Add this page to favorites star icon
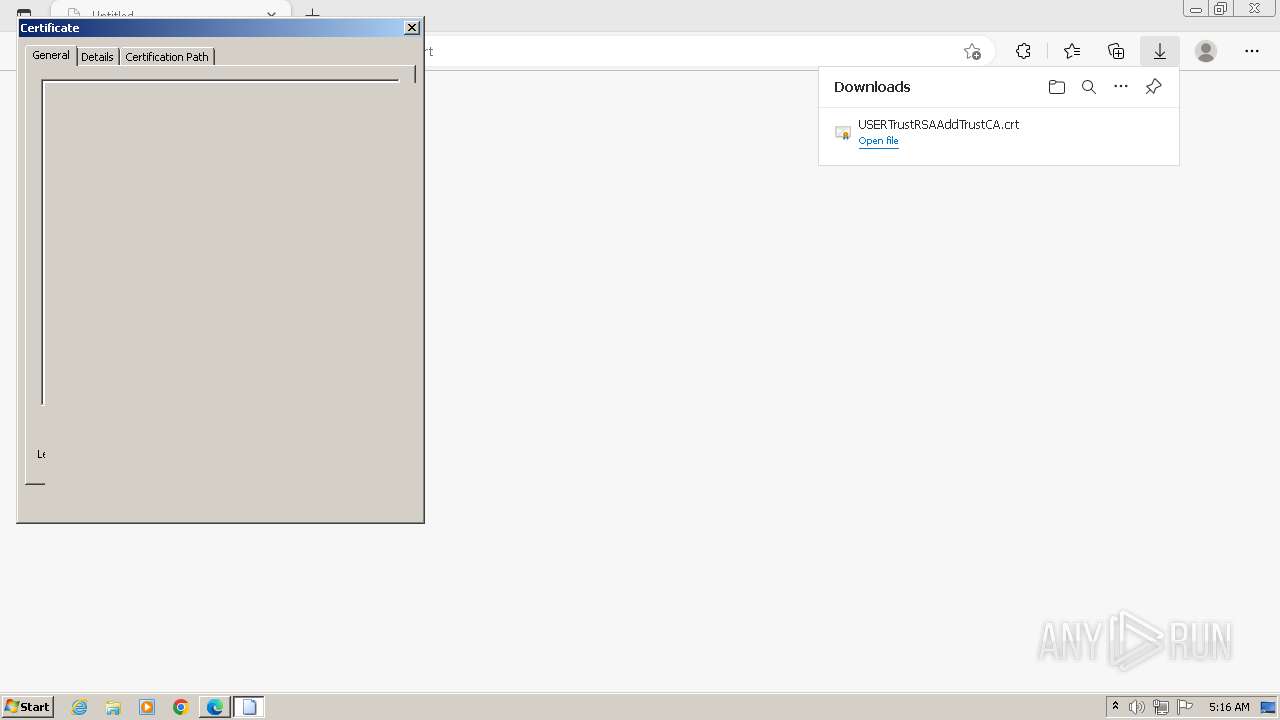This screenshot has height=720, width=1280. click(972, 51)
